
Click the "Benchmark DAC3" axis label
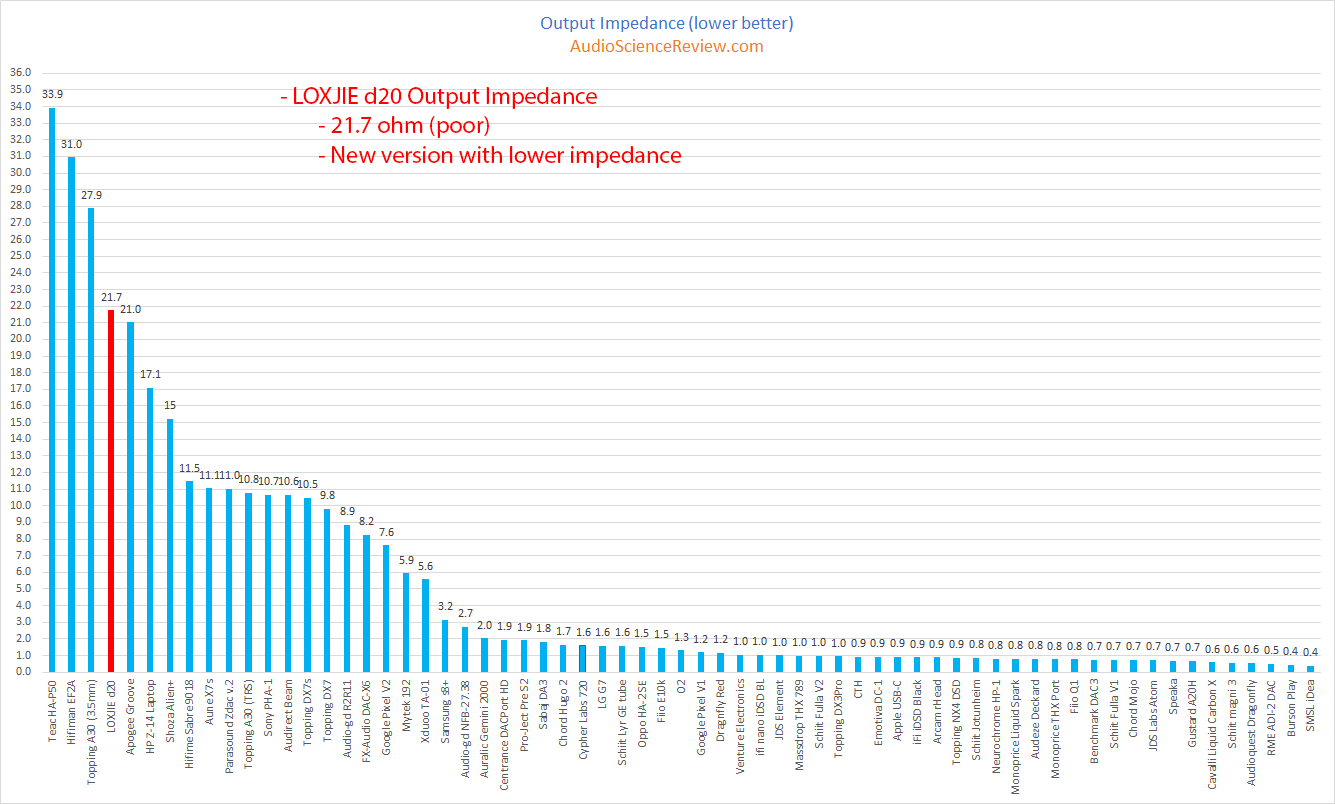(1094, 722)
